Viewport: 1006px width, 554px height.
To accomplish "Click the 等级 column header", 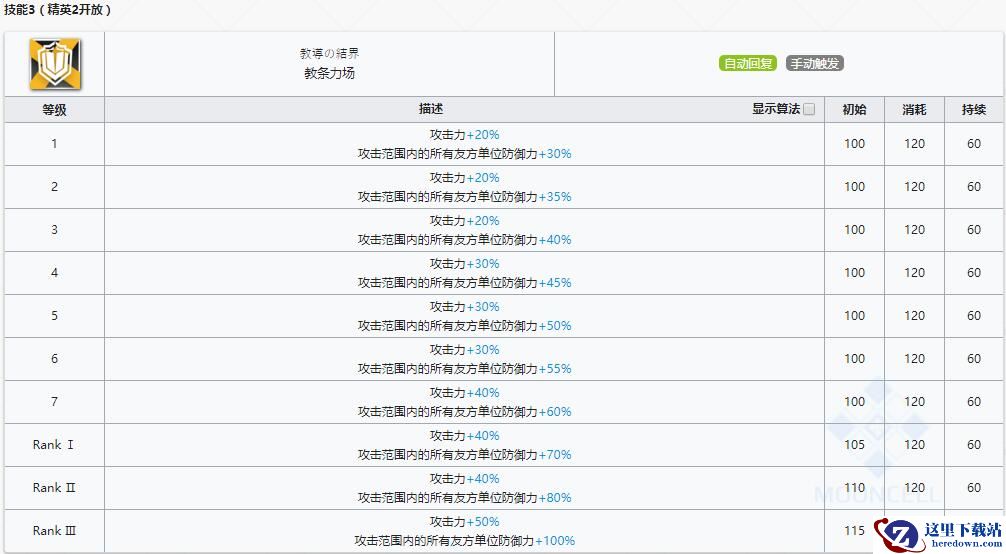I will click(x=55, y=110).
